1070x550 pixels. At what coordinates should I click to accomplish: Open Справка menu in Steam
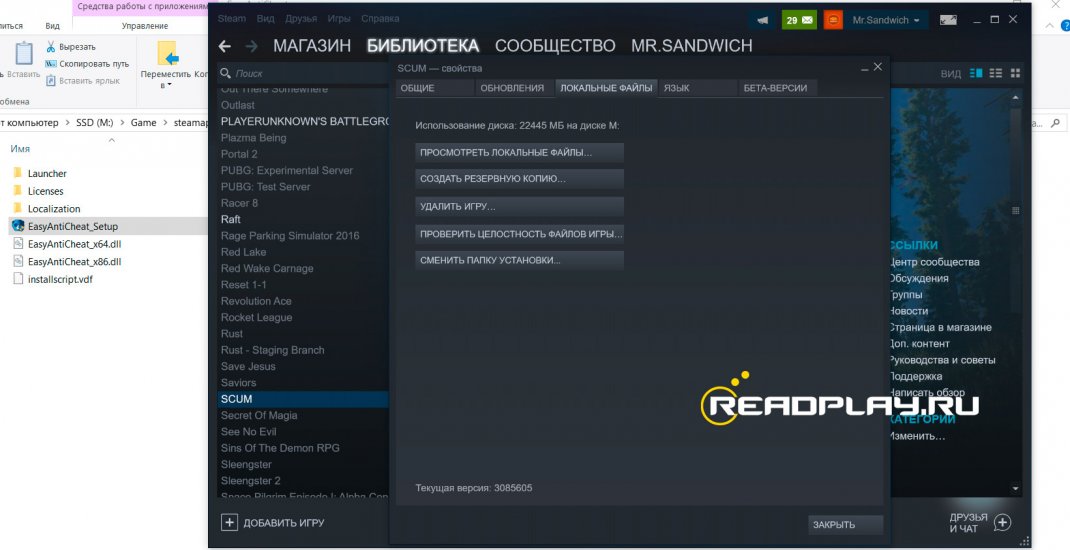coord(380,18)
